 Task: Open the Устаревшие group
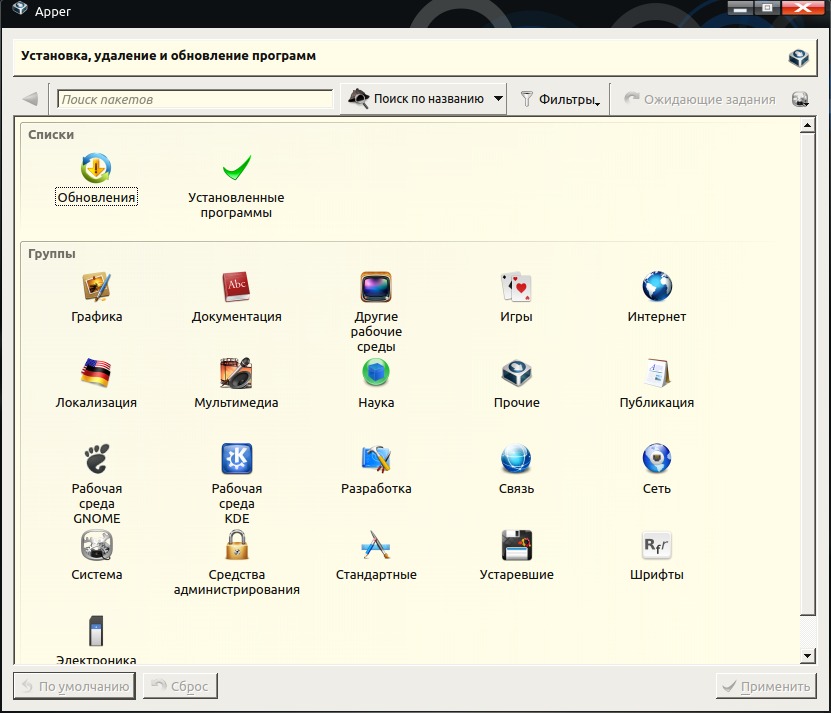coord(516,555)
